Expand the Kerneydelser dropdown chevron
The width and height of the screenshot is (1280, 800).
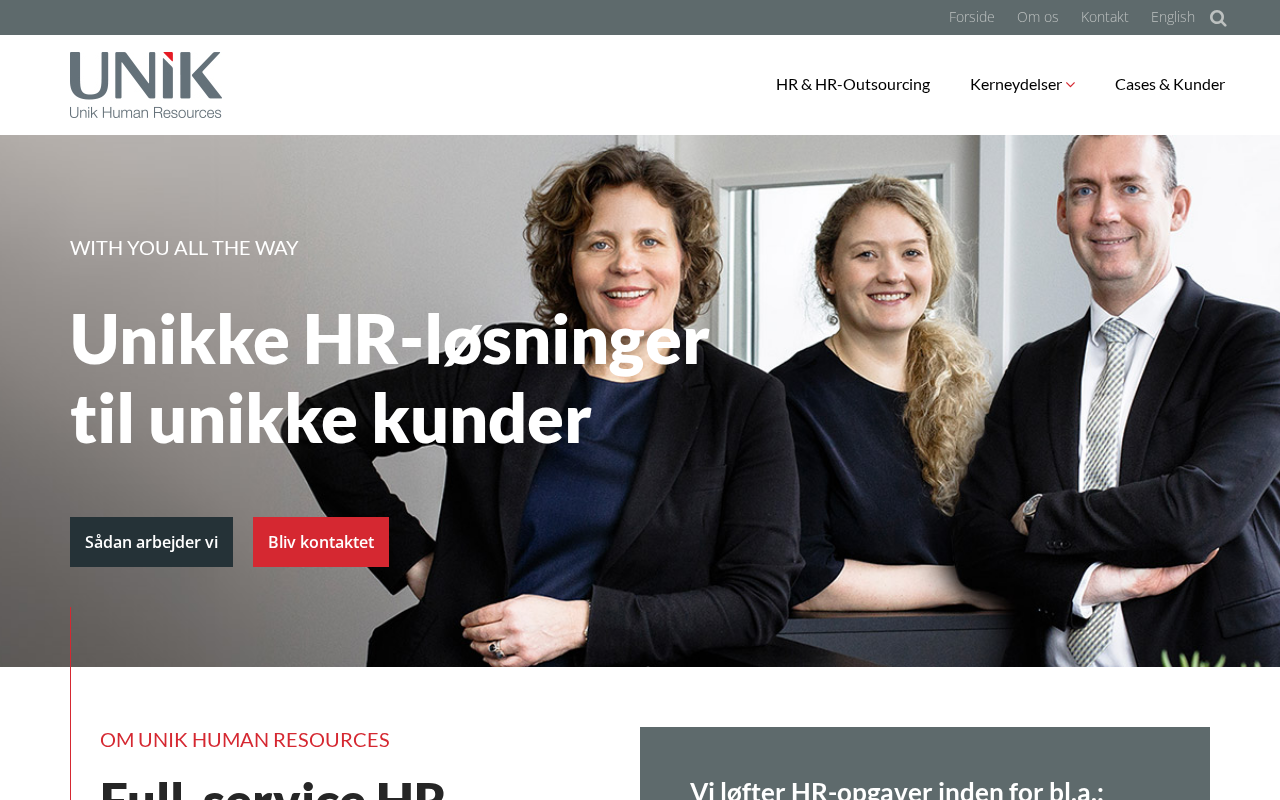click(x=1071, y=85)
